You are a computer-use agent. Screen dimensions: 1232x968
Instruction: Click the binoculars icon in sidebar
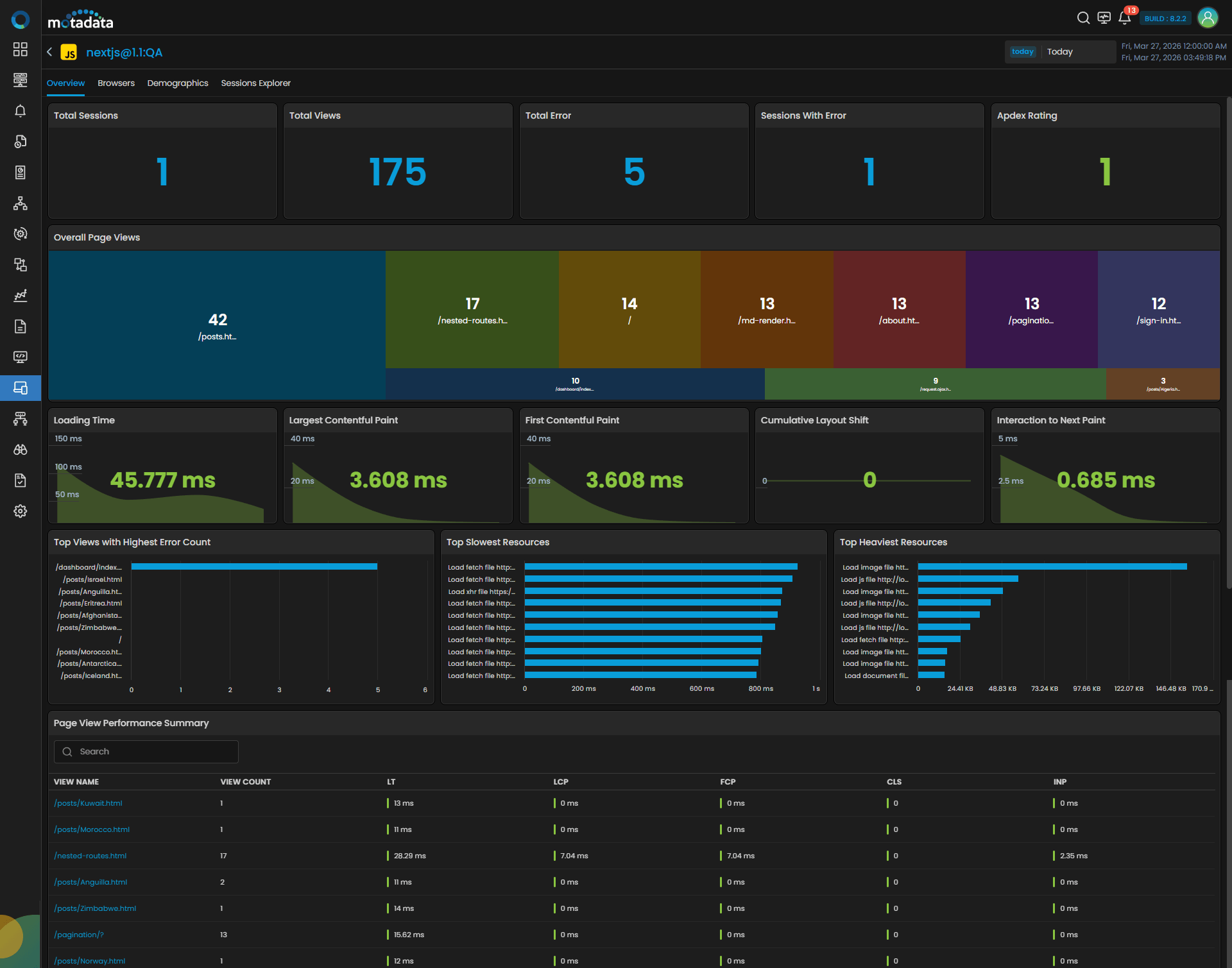click(21, 450)
